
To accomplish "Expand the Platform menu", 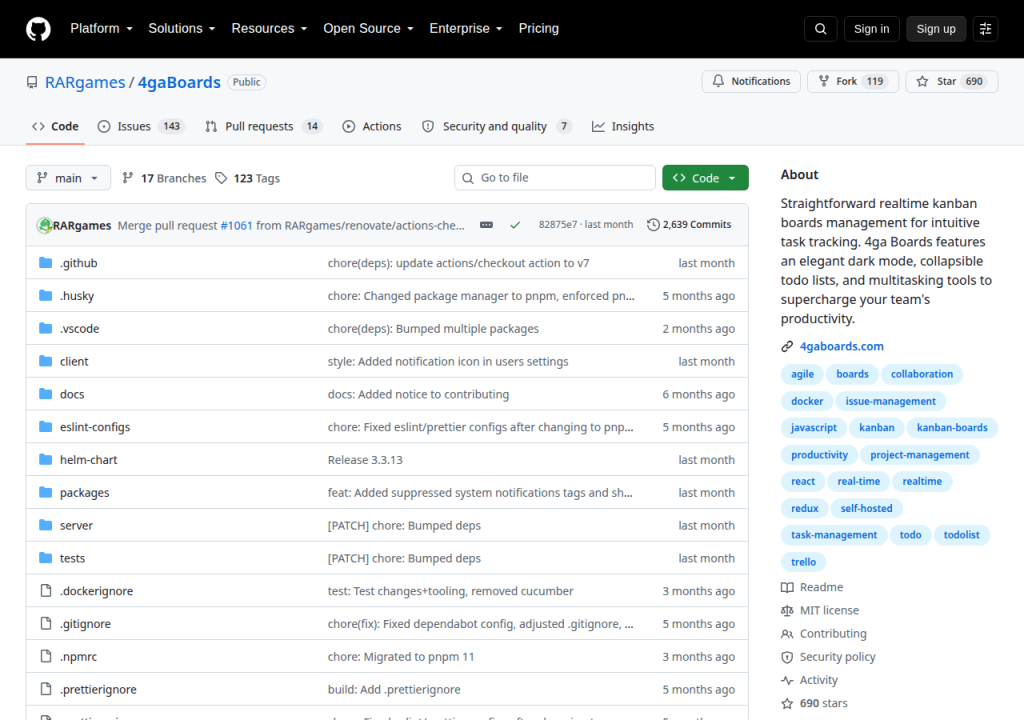I will pyautogui.click(x=101, y=29).
